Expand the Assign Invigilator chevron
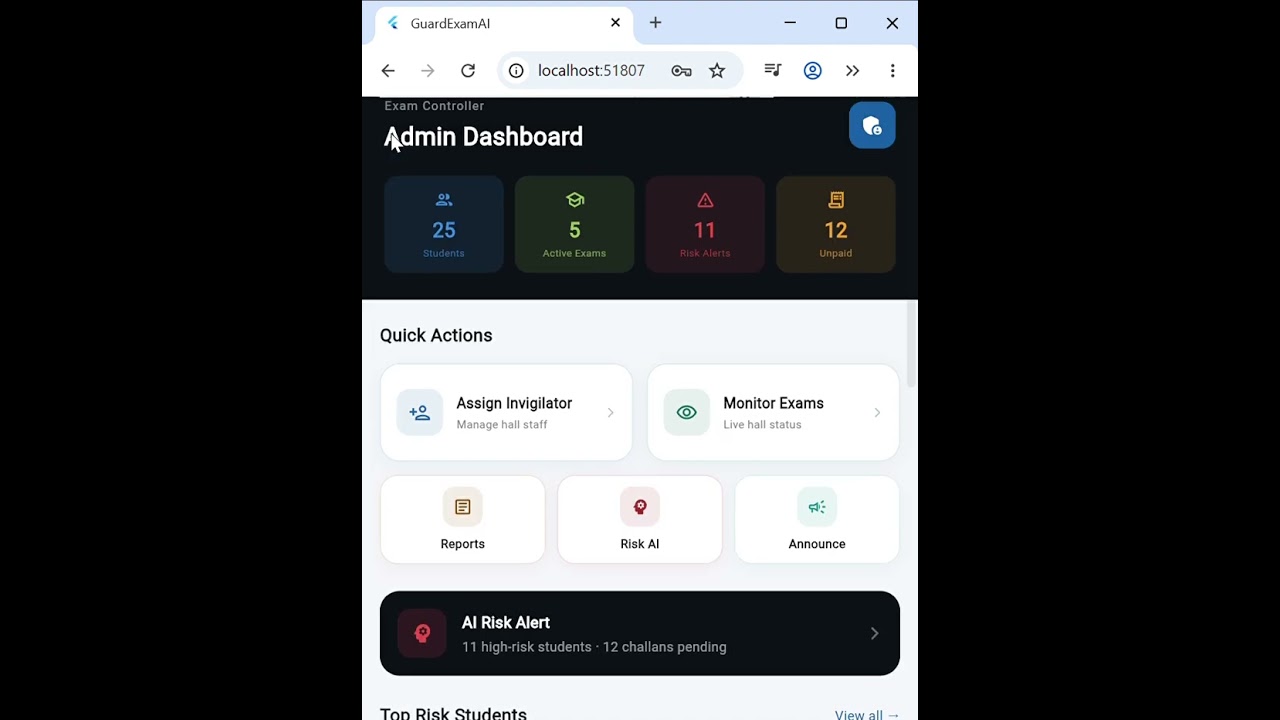 (x=610, y=412)
